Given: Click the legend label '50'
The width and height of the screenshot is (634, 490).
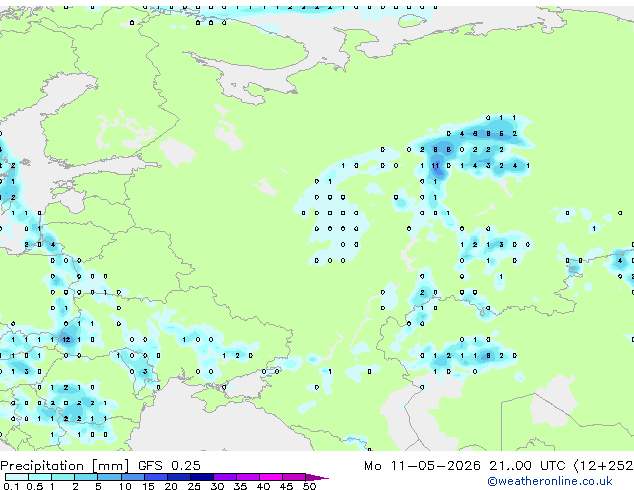Looking at the screenshot, I should [309, 486].
